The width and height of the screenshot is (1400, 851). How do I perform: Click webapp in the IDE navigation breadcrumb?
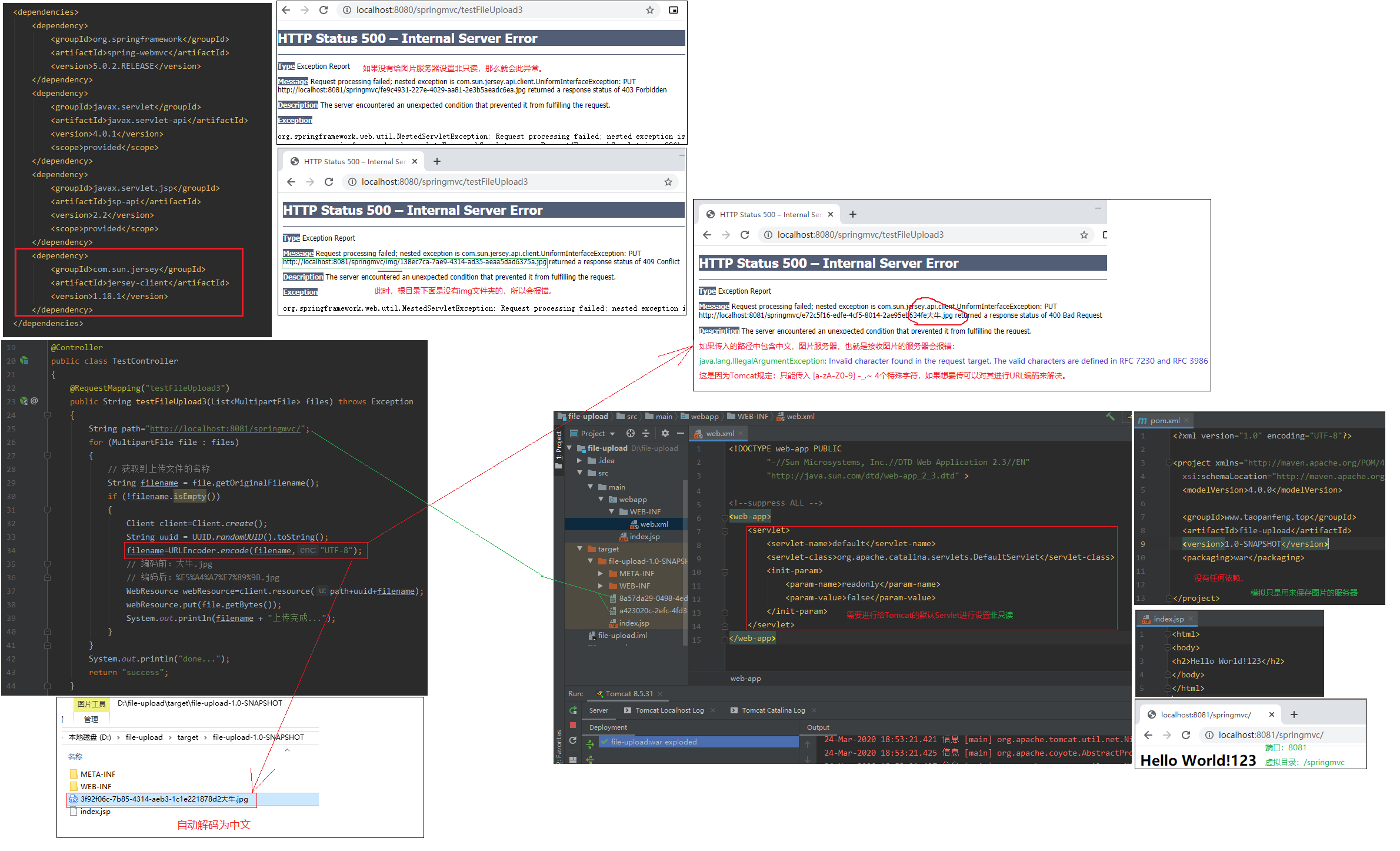[699, 417]
